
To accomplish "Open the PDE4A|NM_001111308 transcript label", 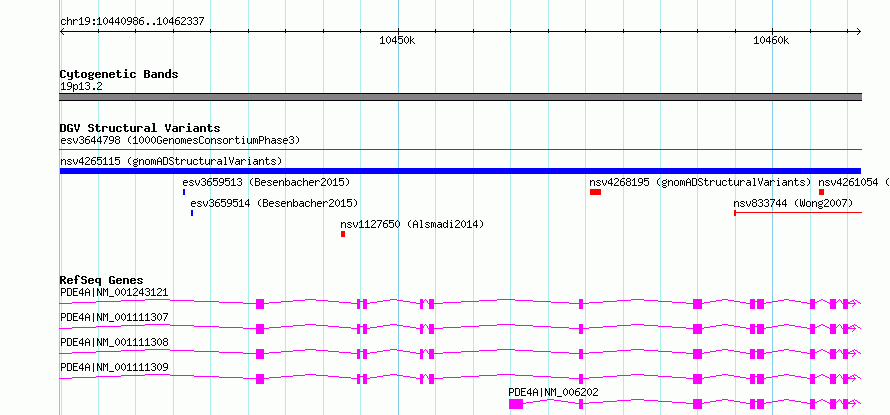I will [114, 342].
